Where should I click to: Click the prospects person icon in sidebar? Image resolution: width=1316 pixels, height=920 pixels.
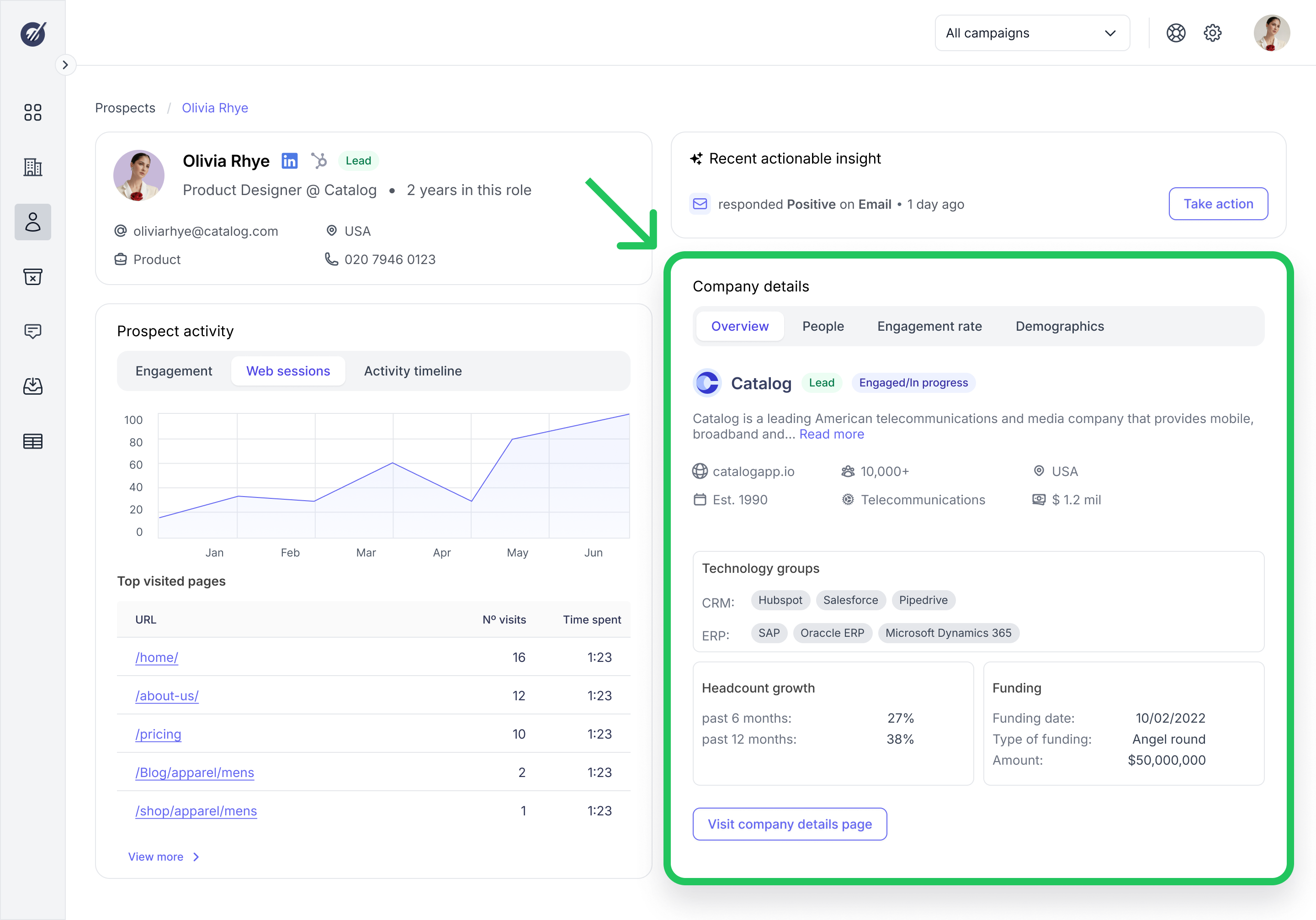pos(32,222)
